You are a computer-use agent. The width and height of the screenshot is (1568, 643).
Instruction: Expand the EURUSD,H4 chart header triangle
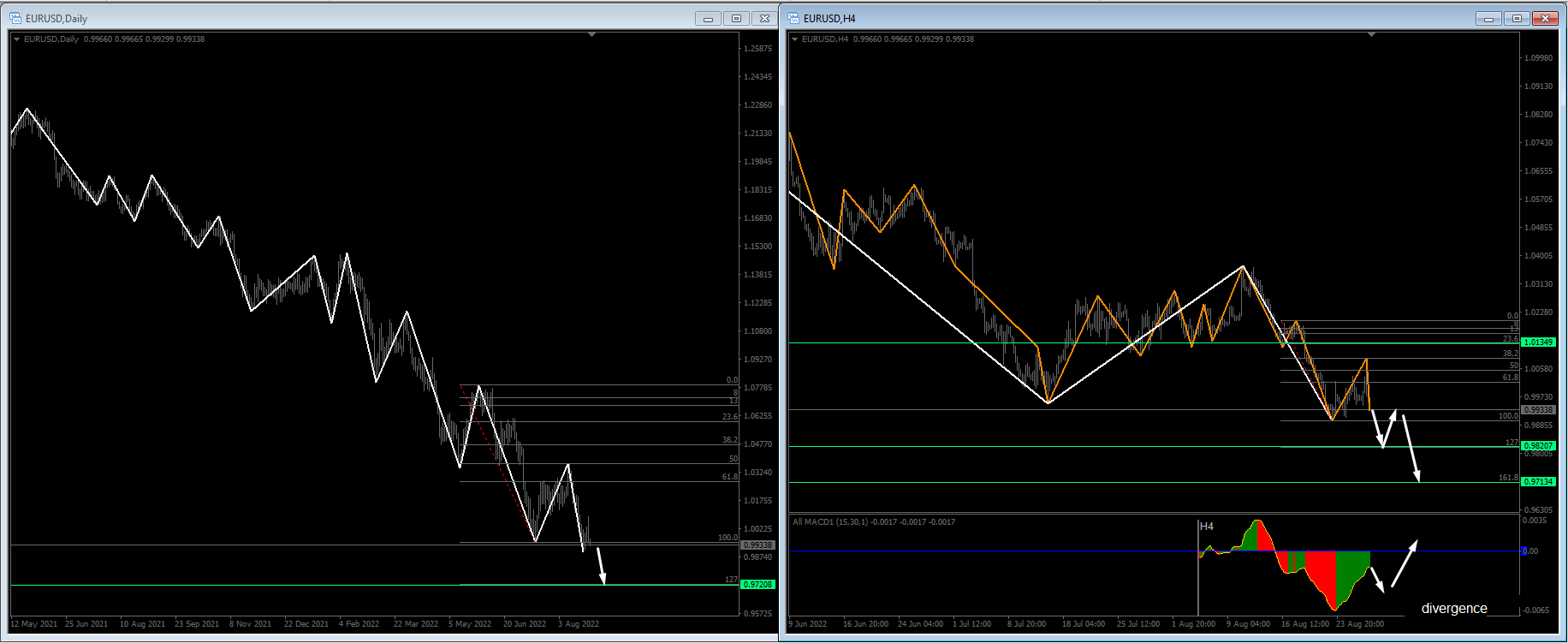click(794, 39)
